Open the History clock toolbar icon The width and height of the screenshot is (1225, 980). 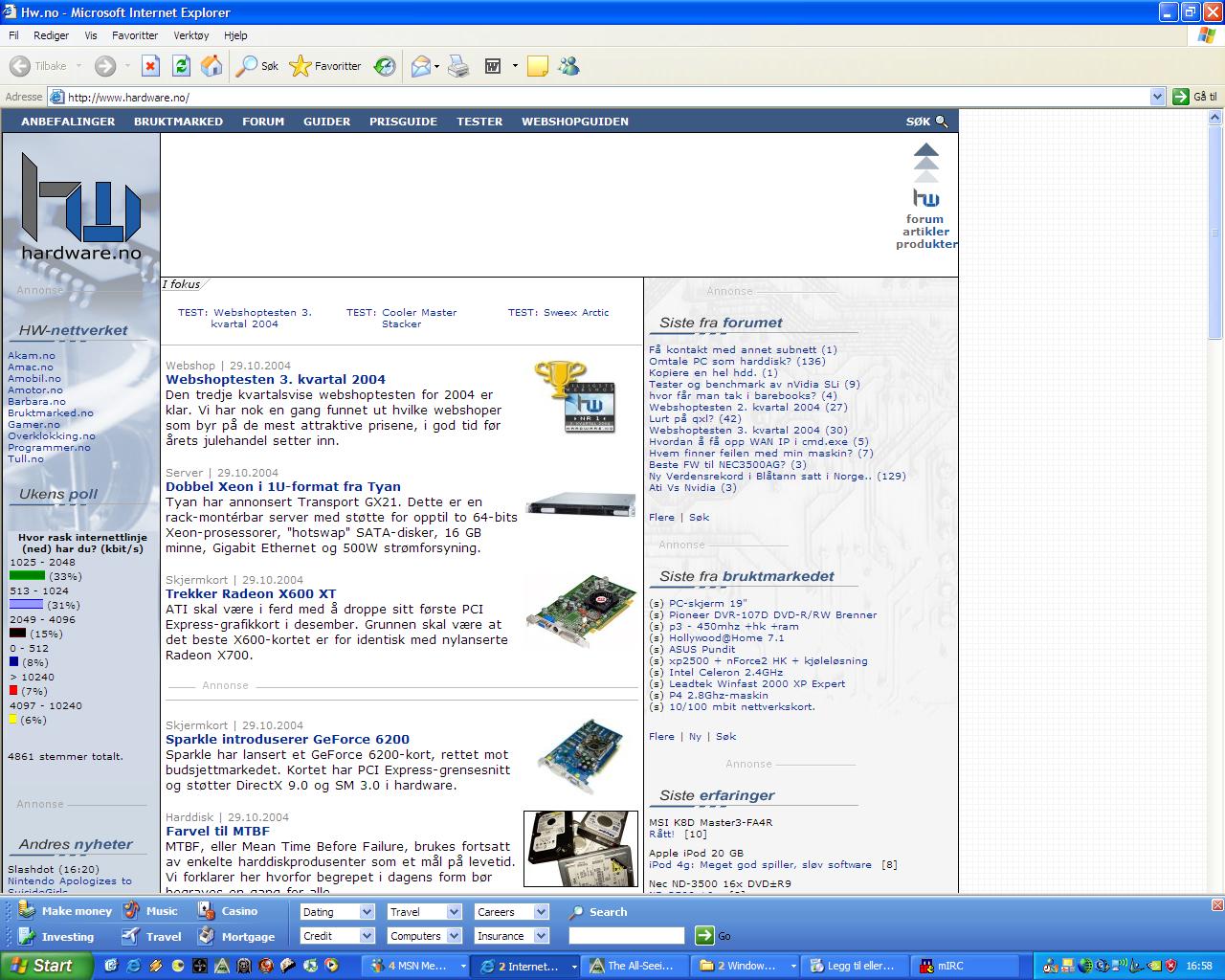click(385, 66)
